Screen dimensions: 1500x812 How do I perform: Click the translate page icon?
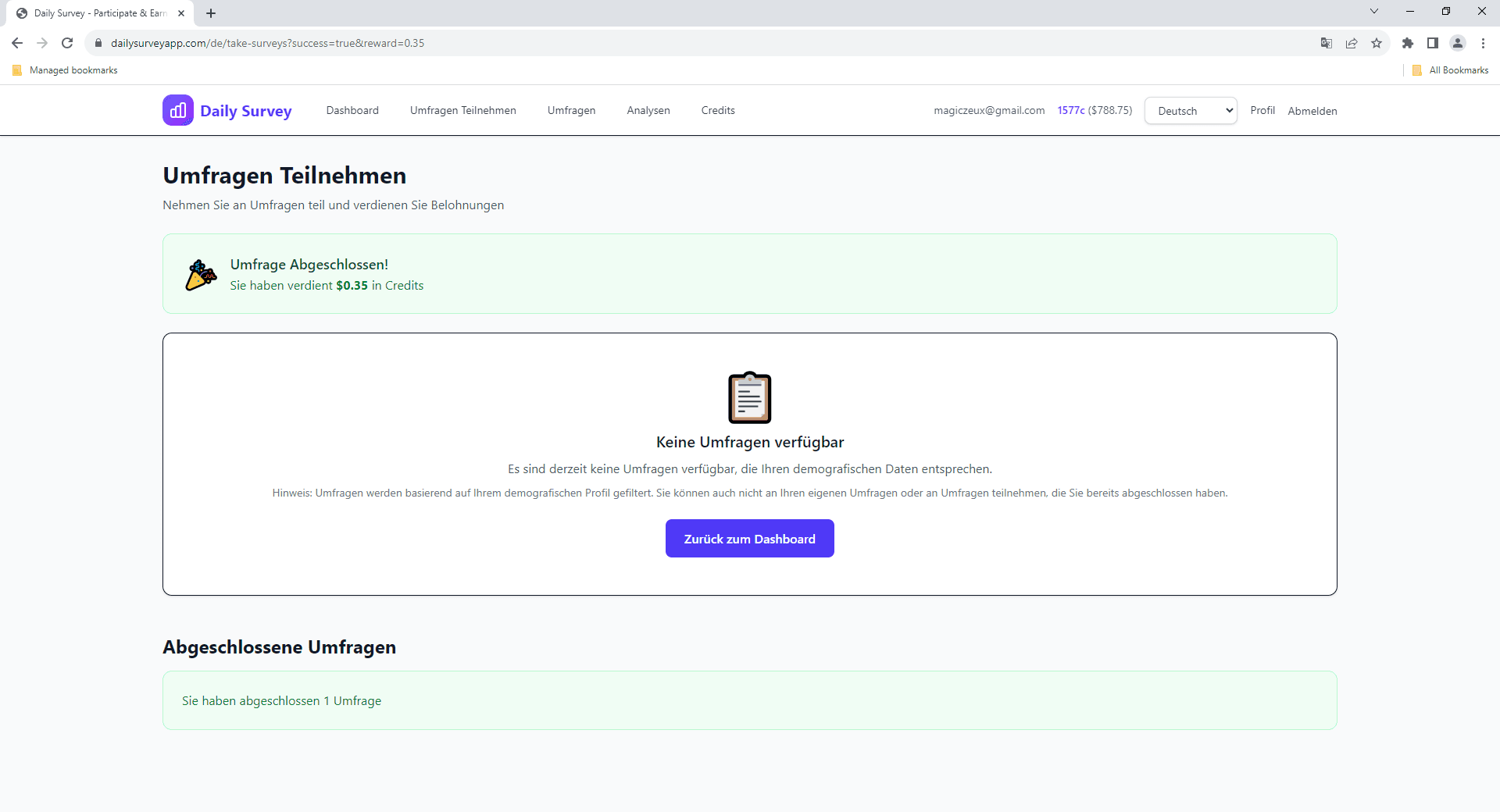(1326, 43)
